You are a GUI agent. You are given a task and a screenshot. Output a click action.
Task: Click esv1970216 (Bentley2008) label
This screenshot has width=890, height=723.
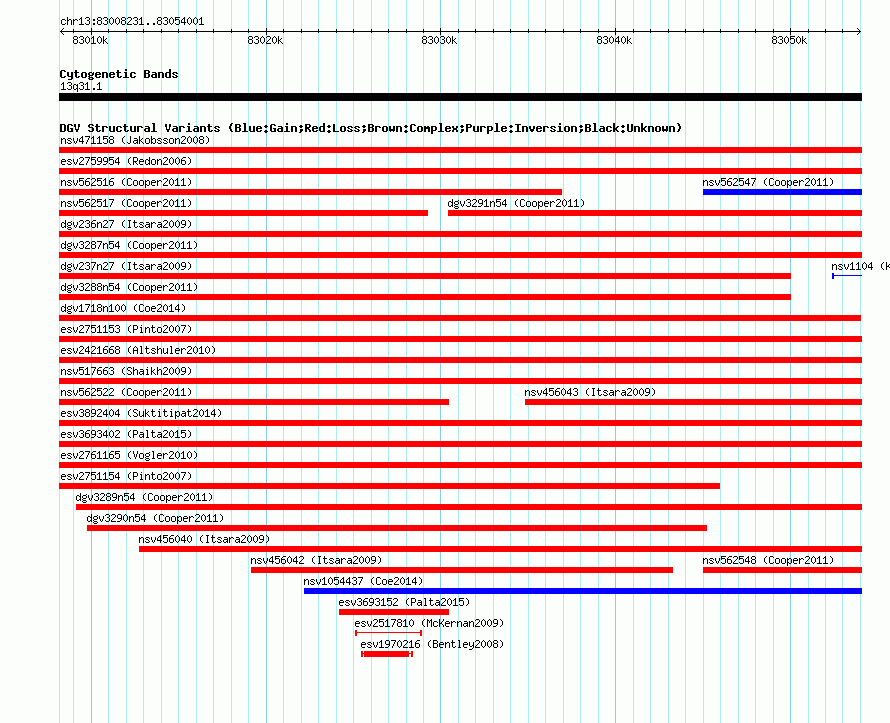pos(432,644)
